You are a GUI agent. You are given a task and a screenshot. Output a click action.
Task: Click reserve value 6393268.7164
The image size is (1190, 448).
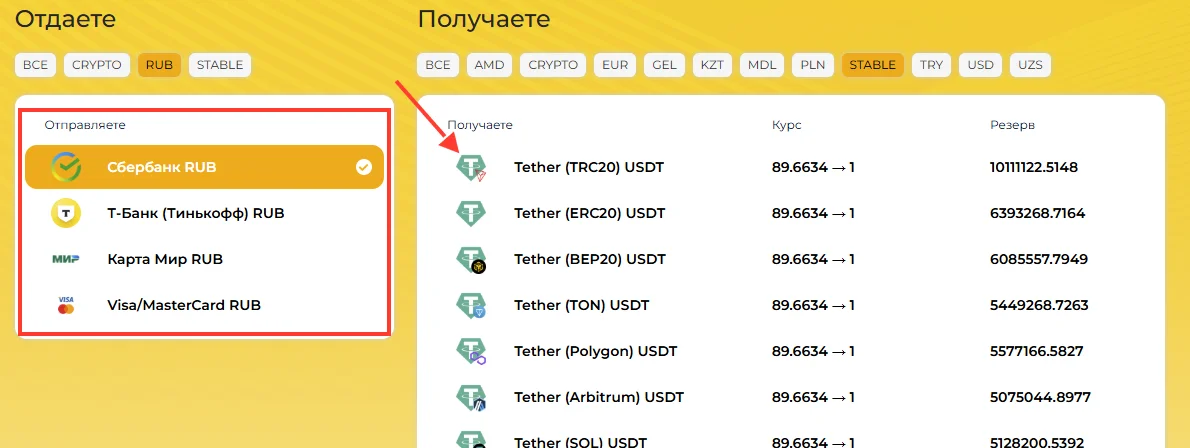1037,213
